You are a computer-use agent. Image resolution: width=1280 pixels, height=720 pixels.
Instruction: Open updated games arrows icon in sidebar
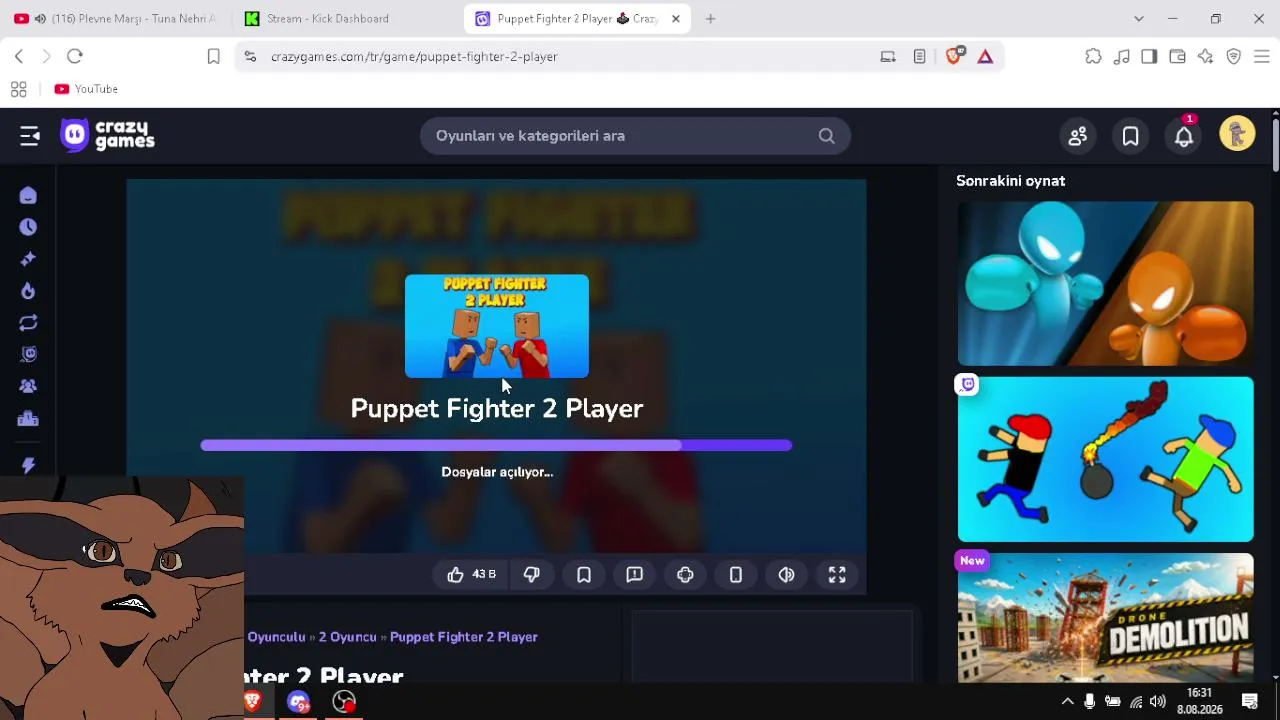pyautogui.click(x=28, y=323)
